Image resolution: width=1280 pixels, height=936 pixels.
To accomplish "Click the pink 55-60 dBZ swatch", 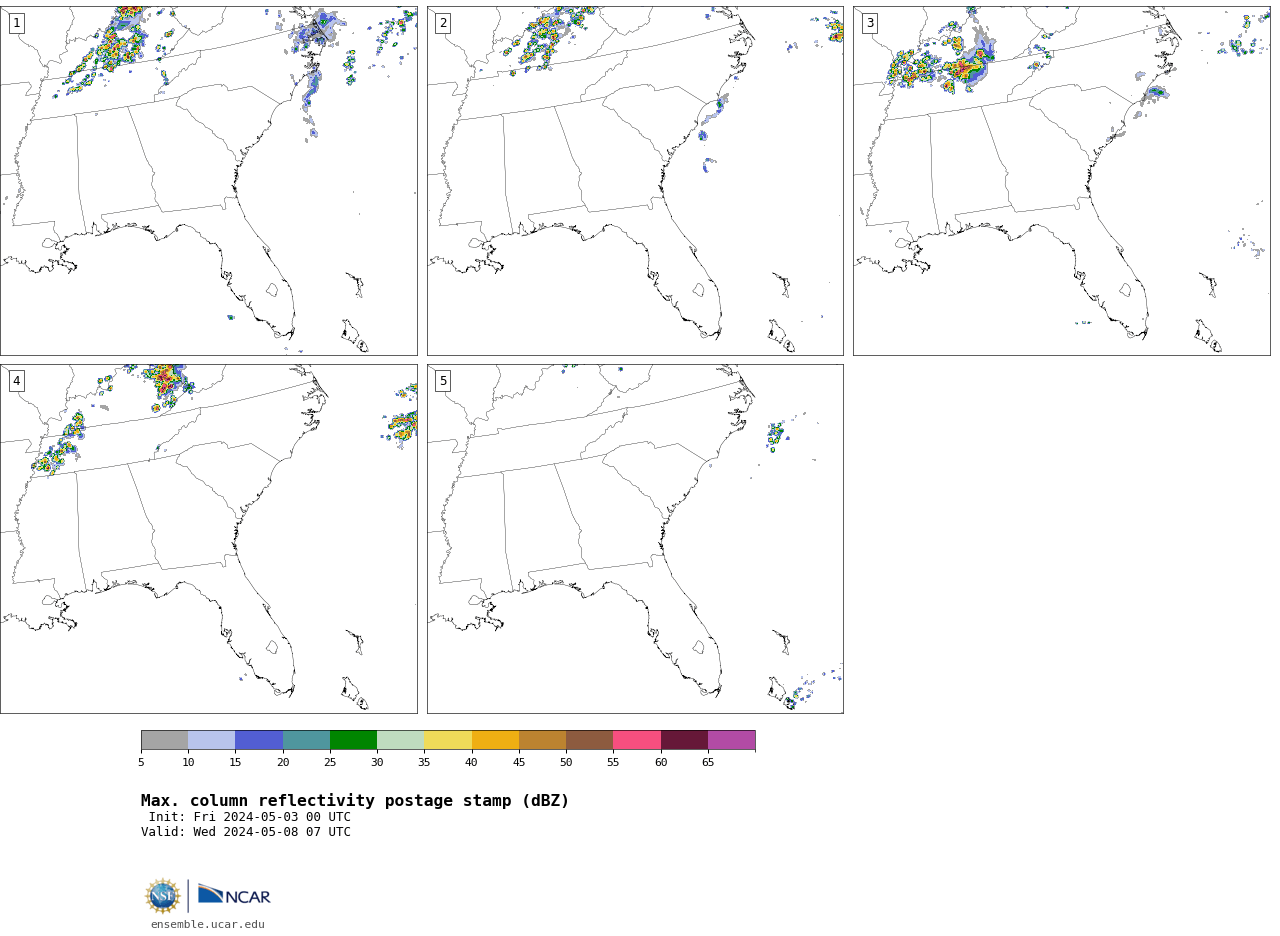I will (637, 740).
